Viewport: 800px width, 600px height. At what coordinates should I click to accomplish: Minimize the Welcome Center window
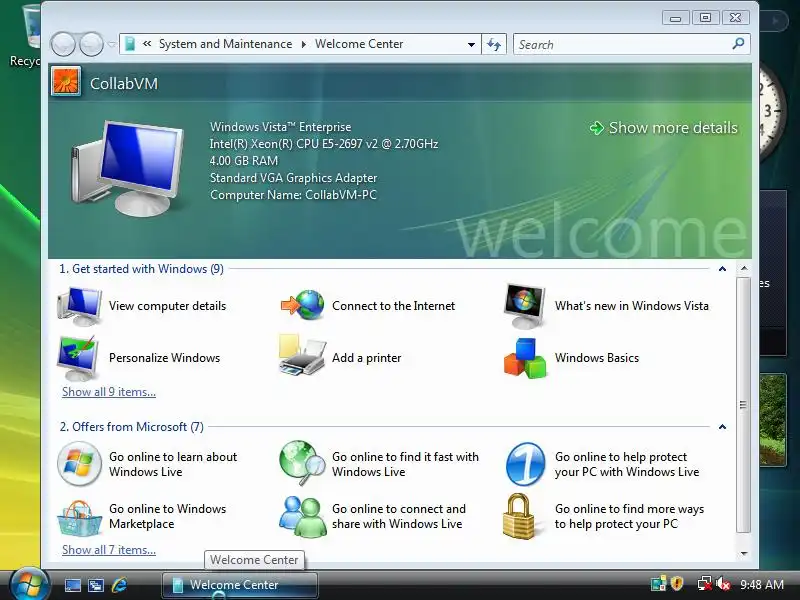coord(676,18)
